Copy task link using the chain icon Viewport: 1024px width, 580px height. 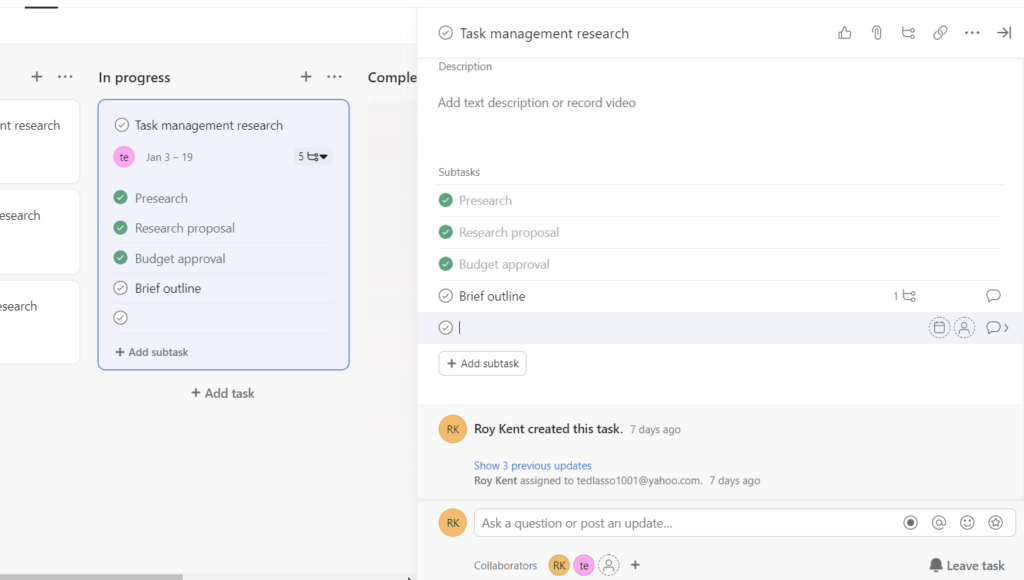pos(940,33)
